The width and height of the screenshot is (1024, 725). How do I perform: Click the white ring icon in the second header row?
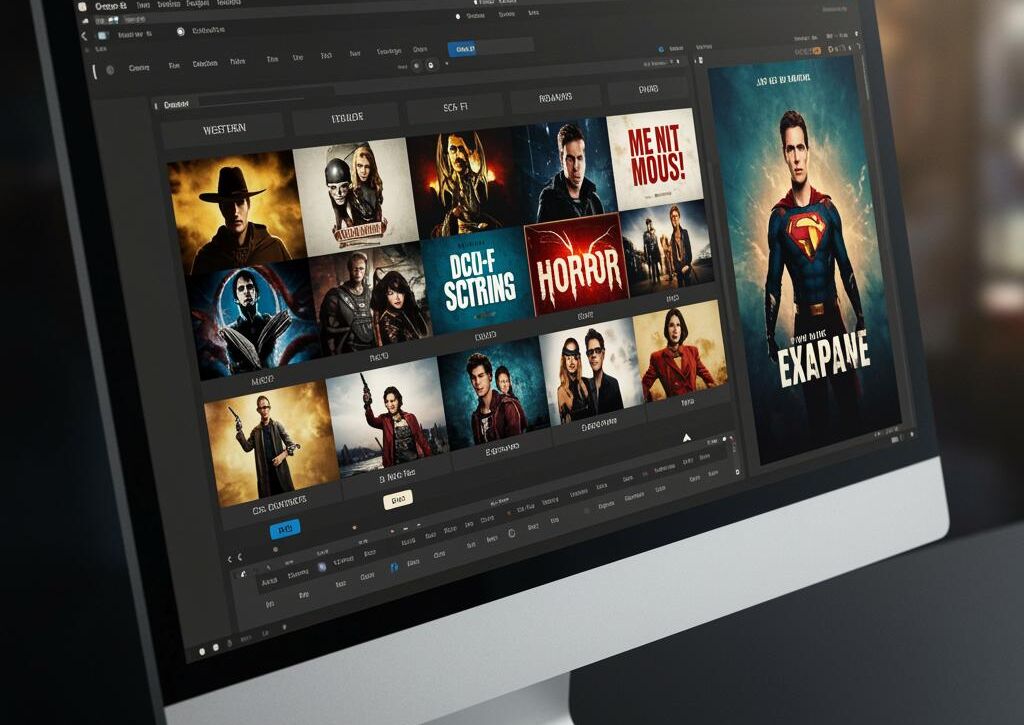pos(180,31)
